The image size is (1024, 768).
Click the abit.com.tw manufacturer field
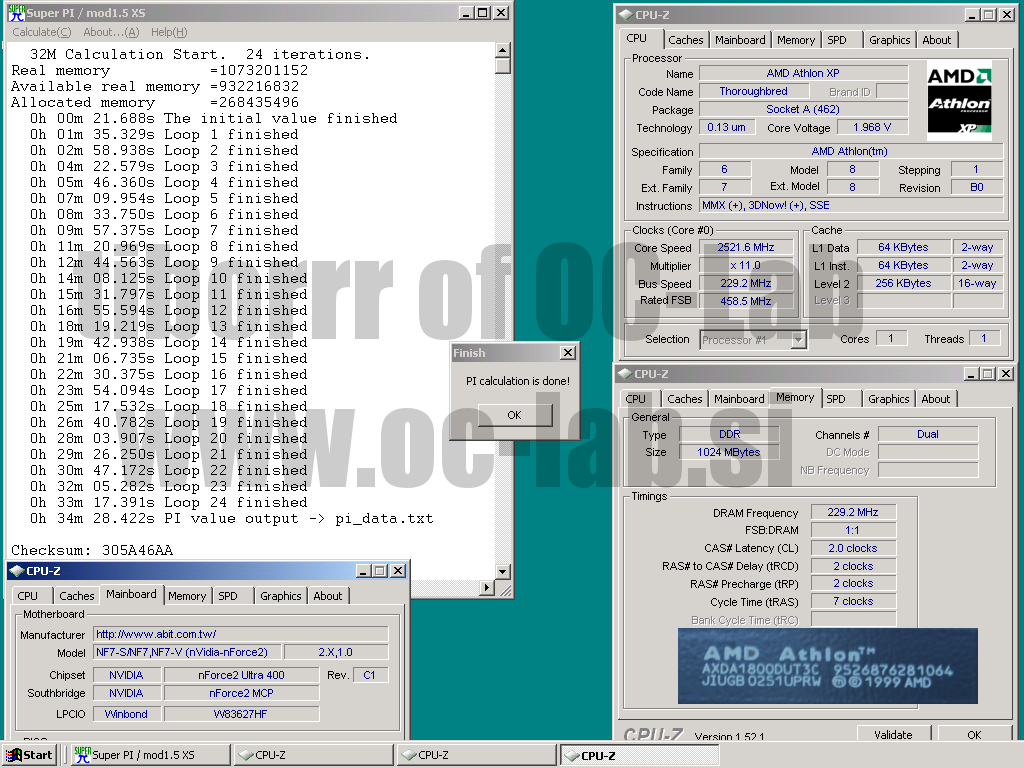click(241, 633)
